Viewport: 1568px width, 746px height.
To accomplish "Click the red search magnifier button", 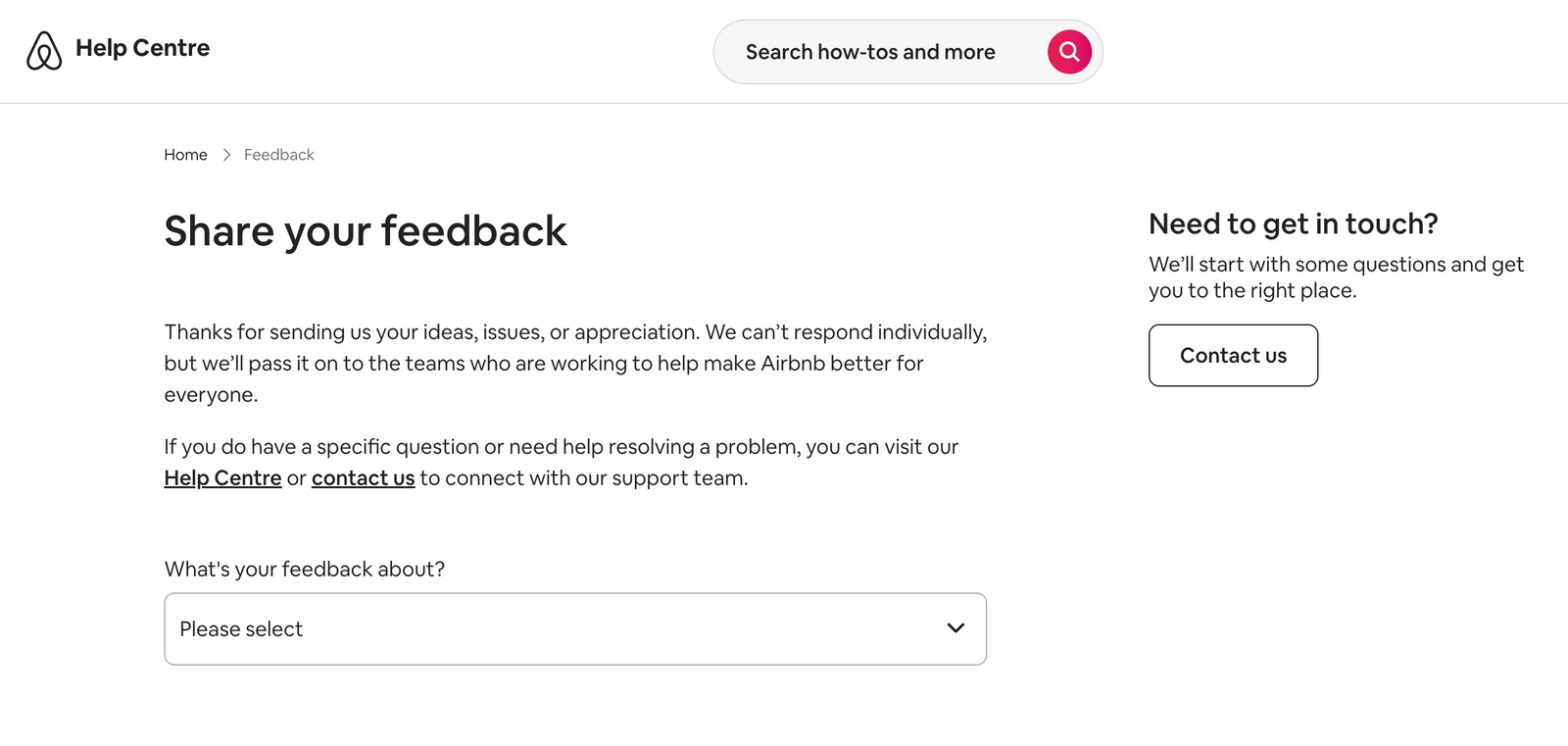I will 1069,52.
